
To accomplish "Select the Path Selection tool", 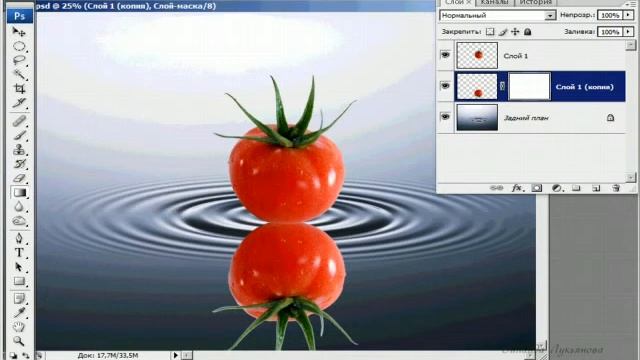I will pos(19,267).
